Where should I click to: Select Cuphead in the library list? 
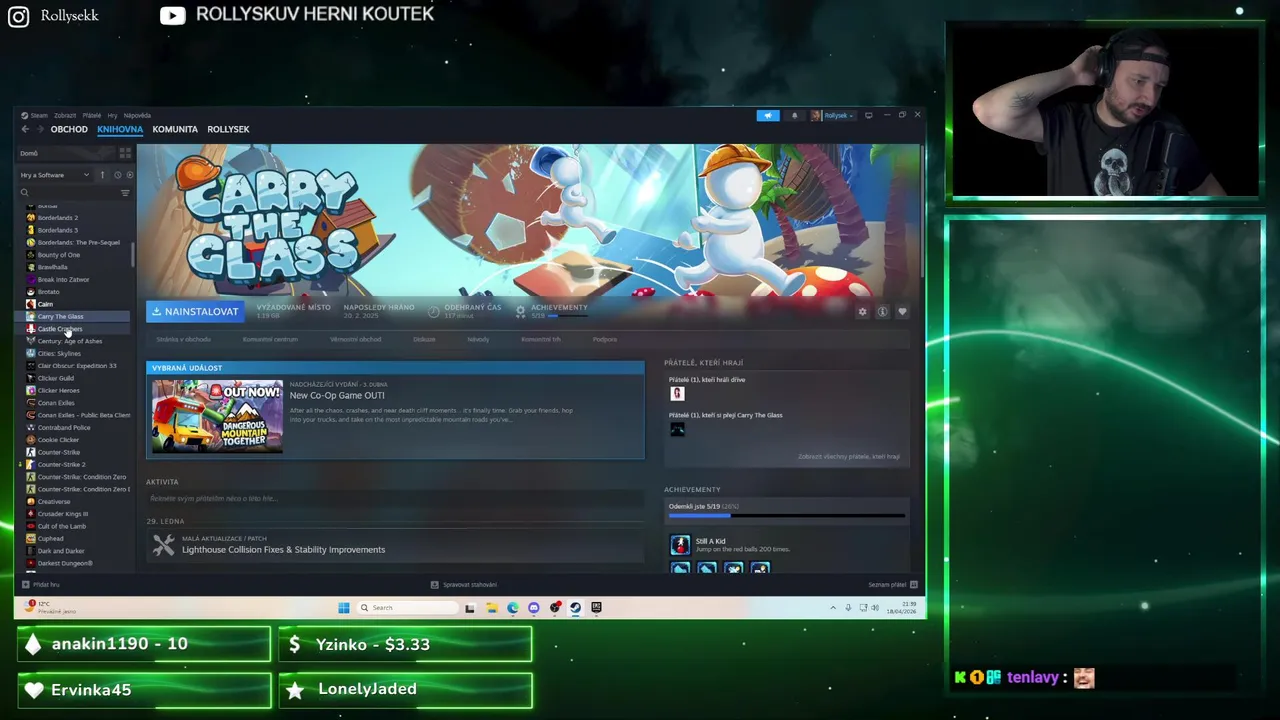pos(50,538)
